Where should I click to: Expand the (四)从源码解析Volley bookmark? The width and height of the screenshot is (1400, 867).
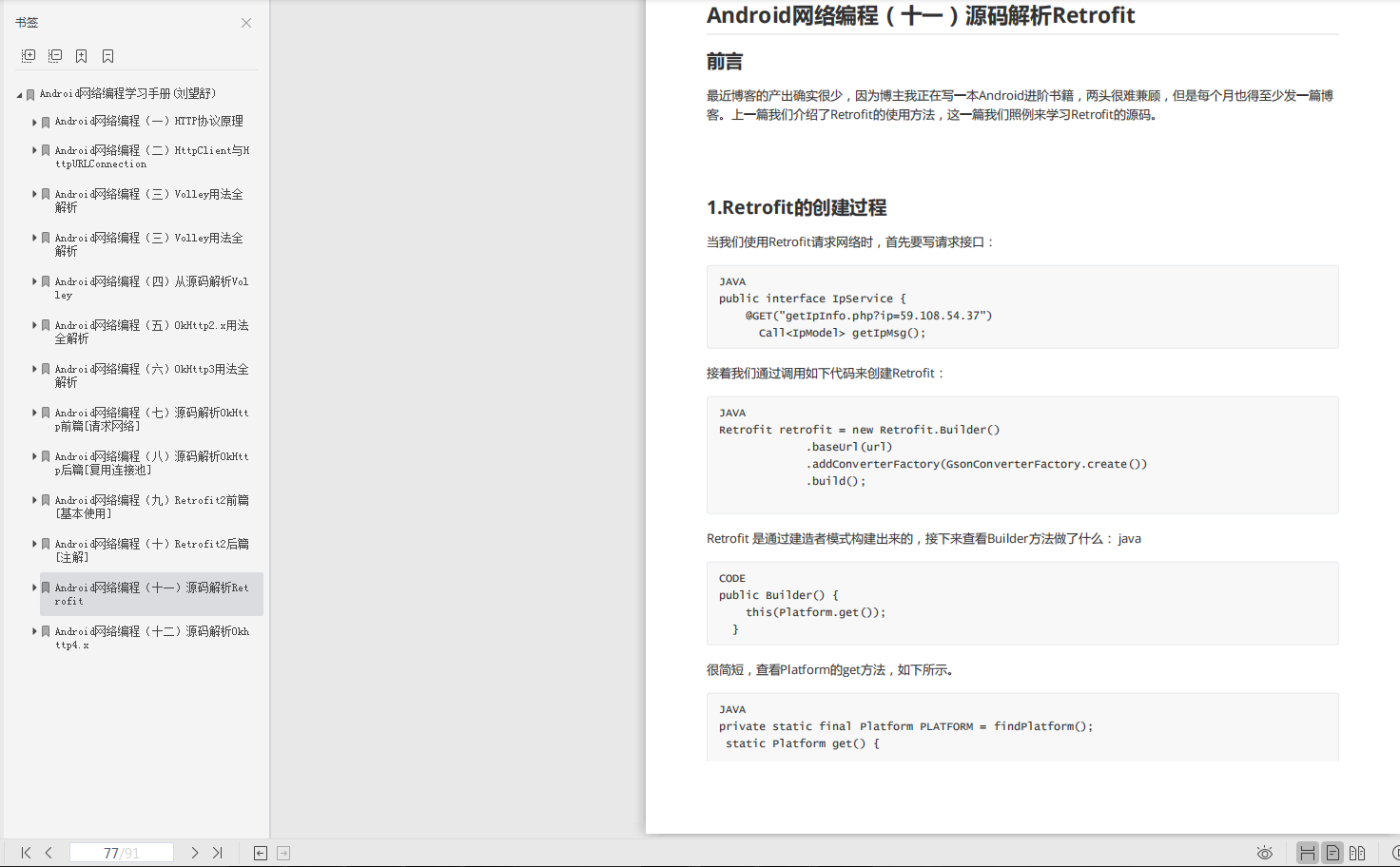[34, 281]
